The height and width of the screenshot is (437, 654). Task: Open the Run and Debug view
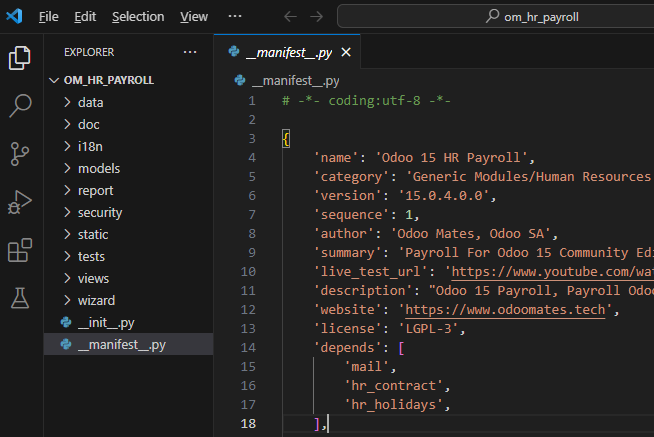click(20, 202)
